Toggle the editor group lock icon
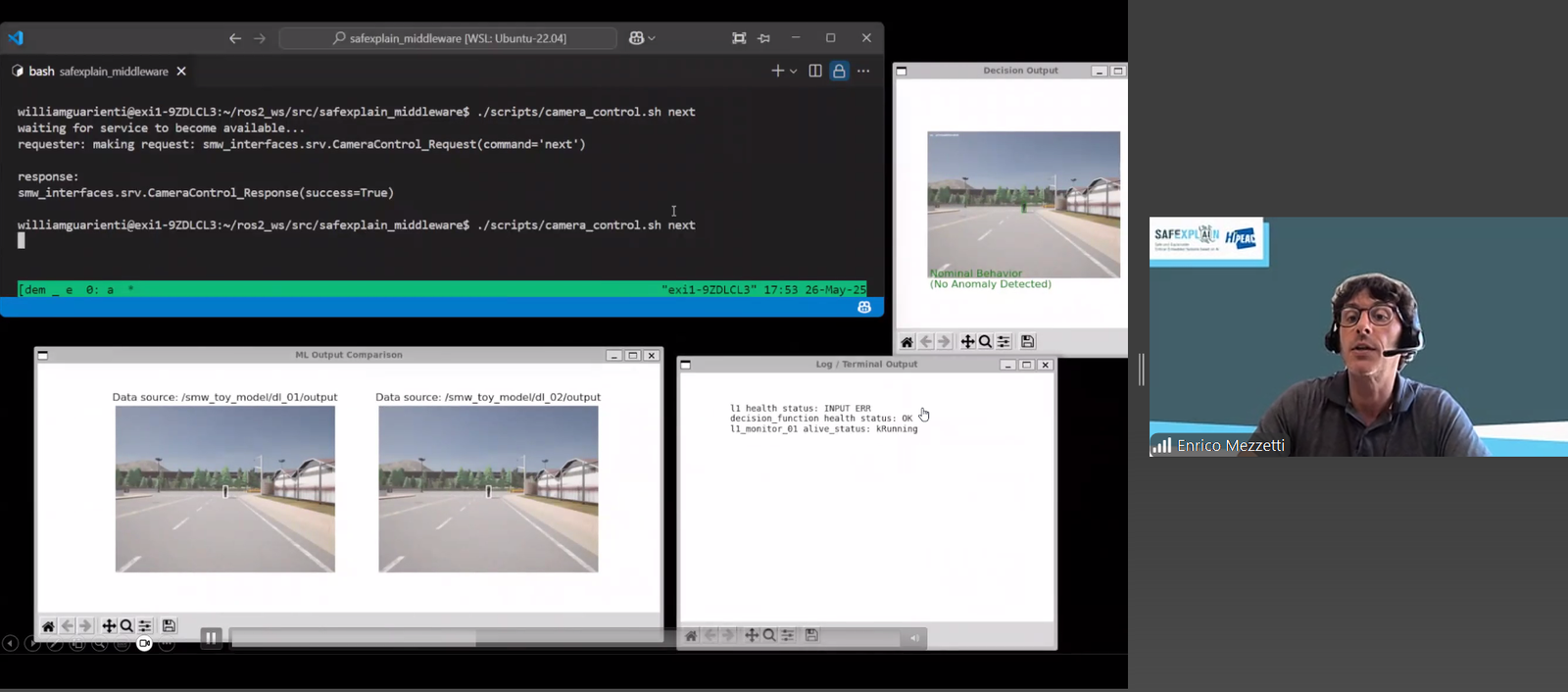This screenshot has width=1568, height=692. tap(839, 71)
